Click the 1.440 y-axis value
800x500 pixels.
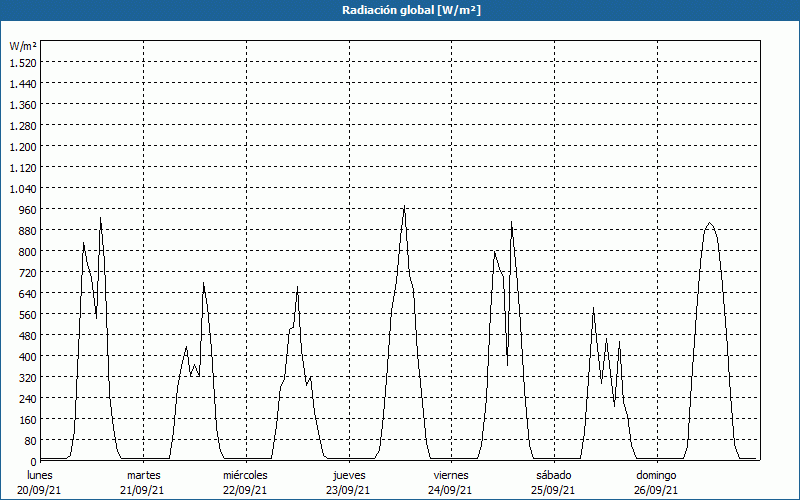[23, 84]
